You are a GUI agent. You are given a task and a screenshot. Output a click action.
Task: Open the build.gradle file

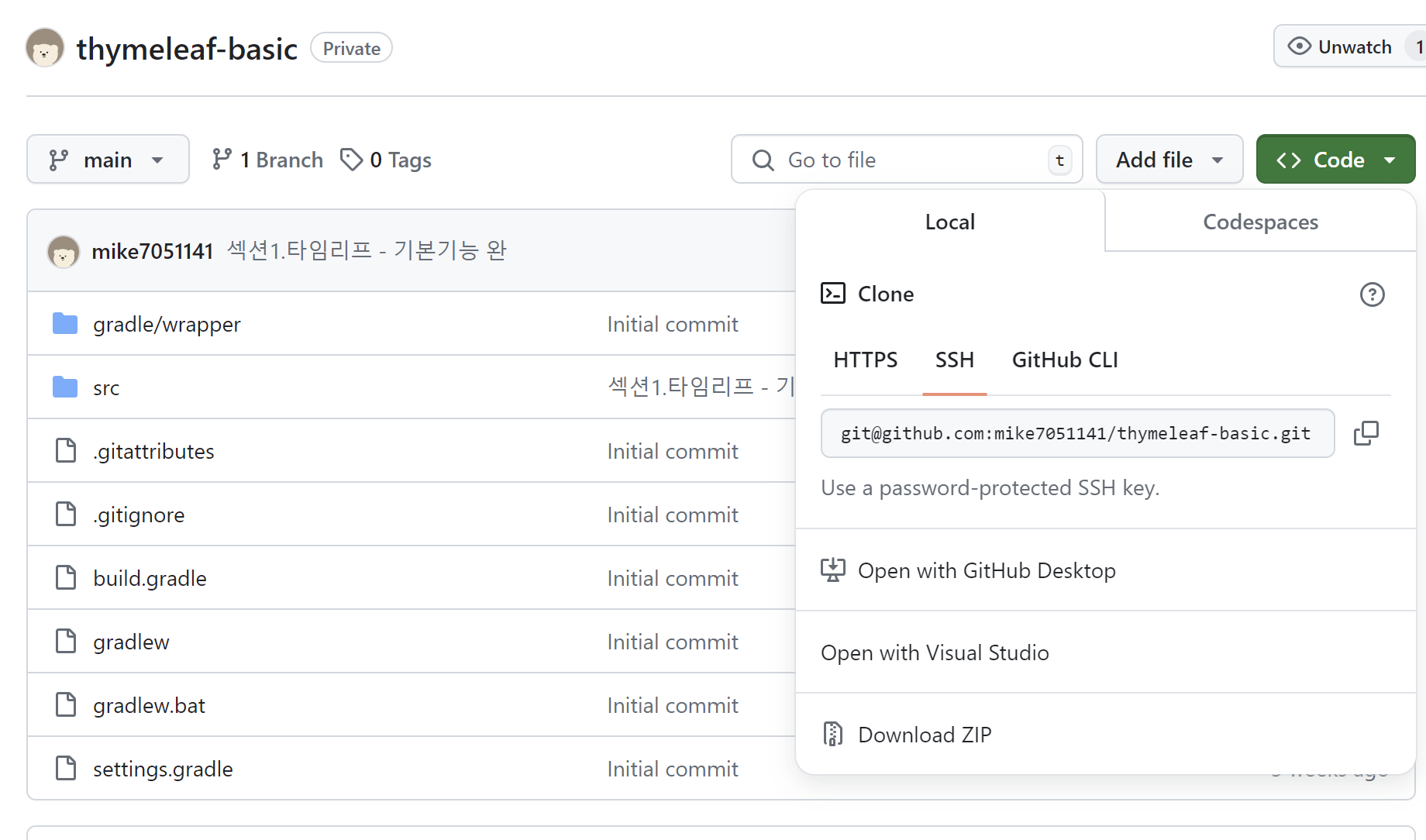[x=150, y=578]
